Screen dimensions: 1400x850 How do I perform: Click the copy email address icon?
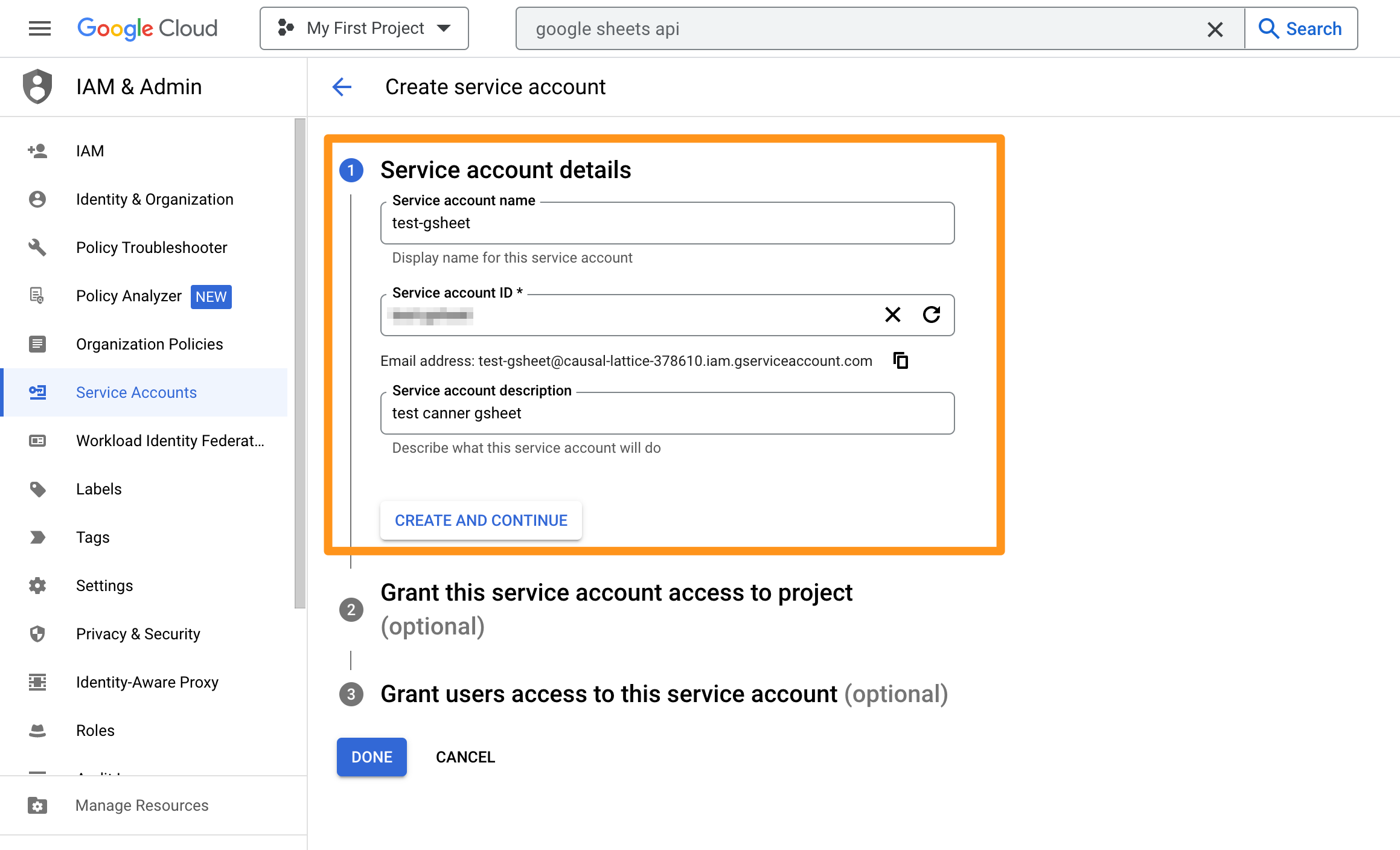tap(900, 360)
